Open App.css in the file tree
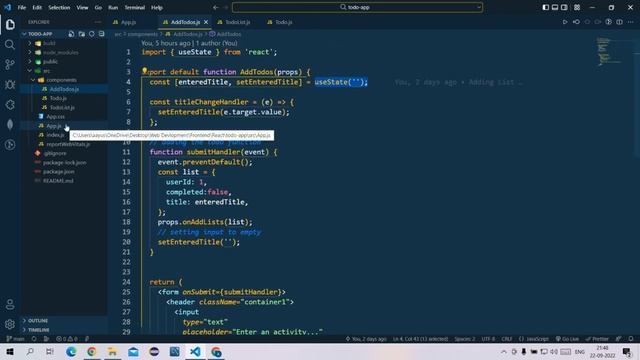This screenshot has height=360, width=640. click(x=55, y=117)
